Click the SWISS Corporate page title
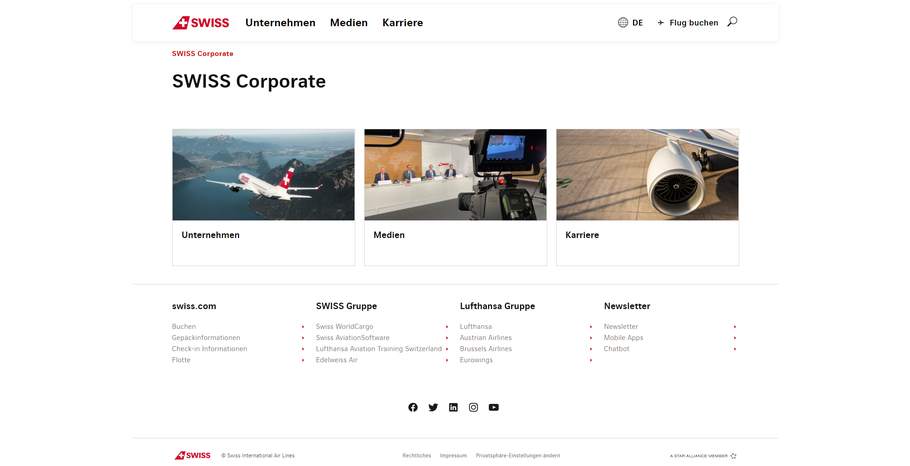 (249, 81)
